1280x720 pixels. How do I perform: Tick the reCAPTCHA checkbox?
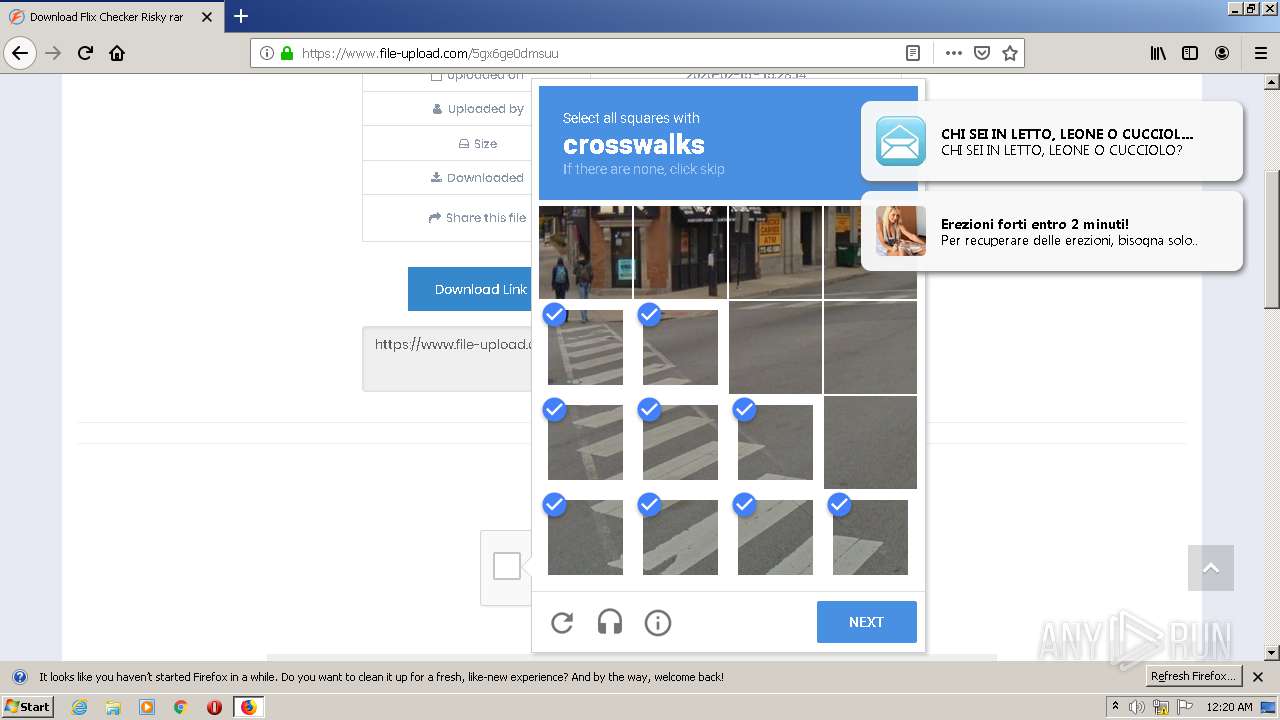(507, 566)
